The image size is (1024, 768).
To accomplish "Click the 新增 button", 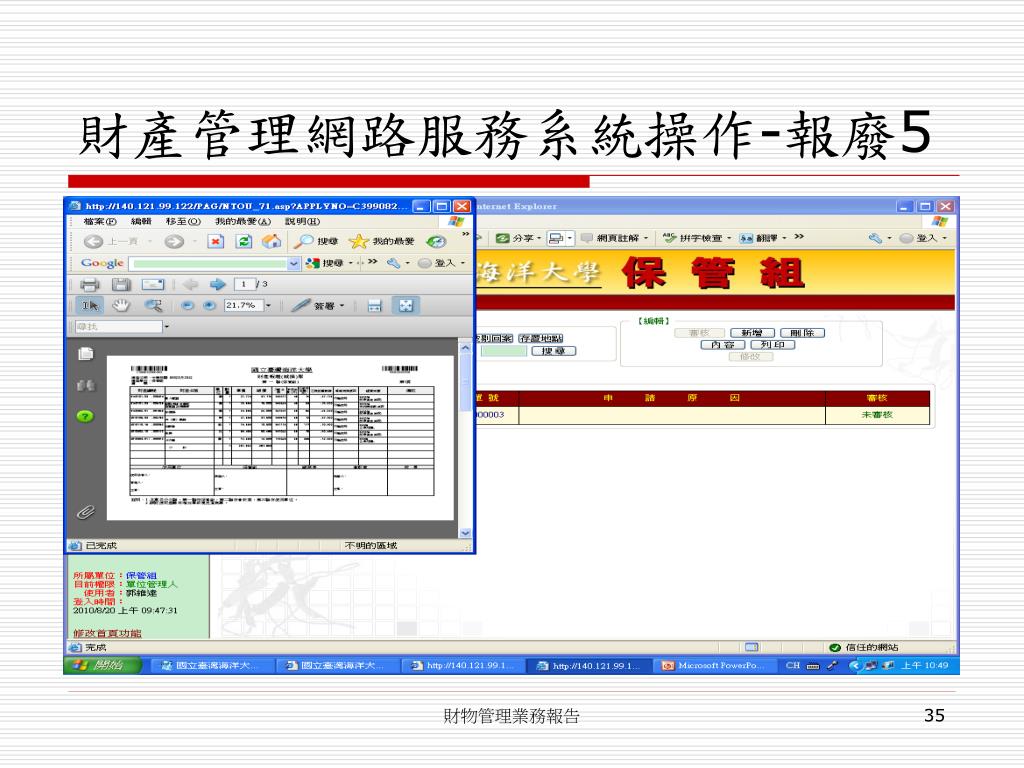I will [752, 333].
